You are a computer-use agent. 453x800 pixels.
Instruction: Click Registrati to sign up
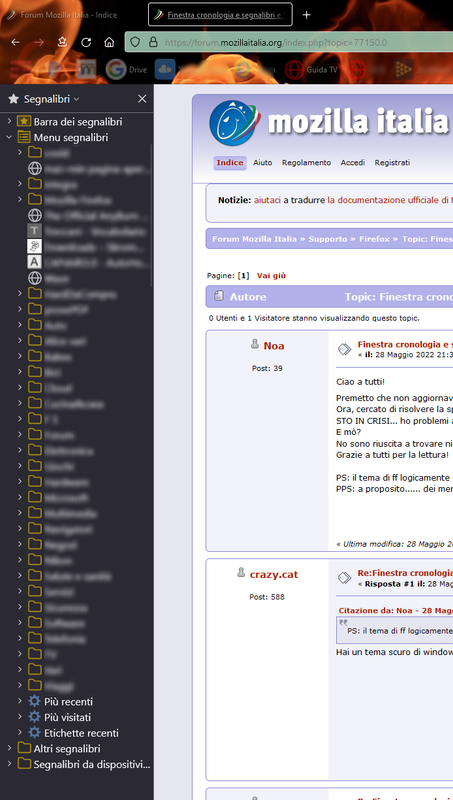pyautogui.click(x=392, y=163)
